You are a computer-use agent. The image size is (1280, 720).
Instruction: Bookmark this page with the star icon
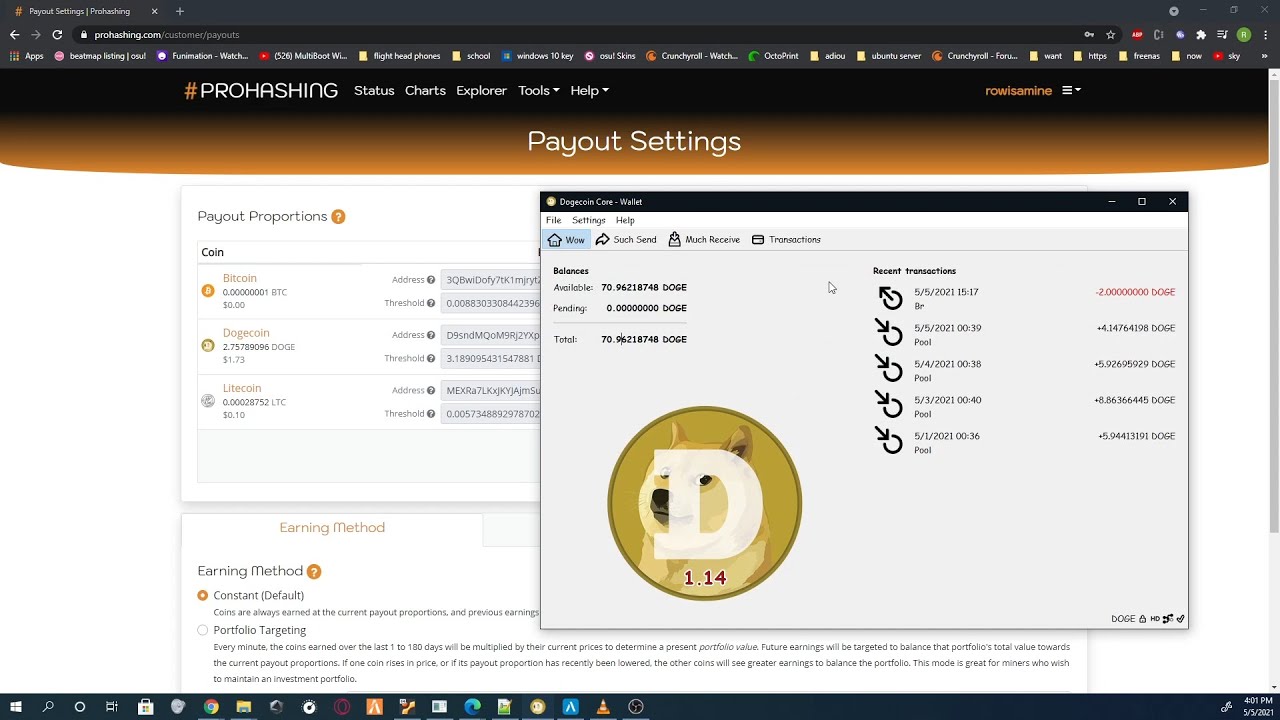1110,34
